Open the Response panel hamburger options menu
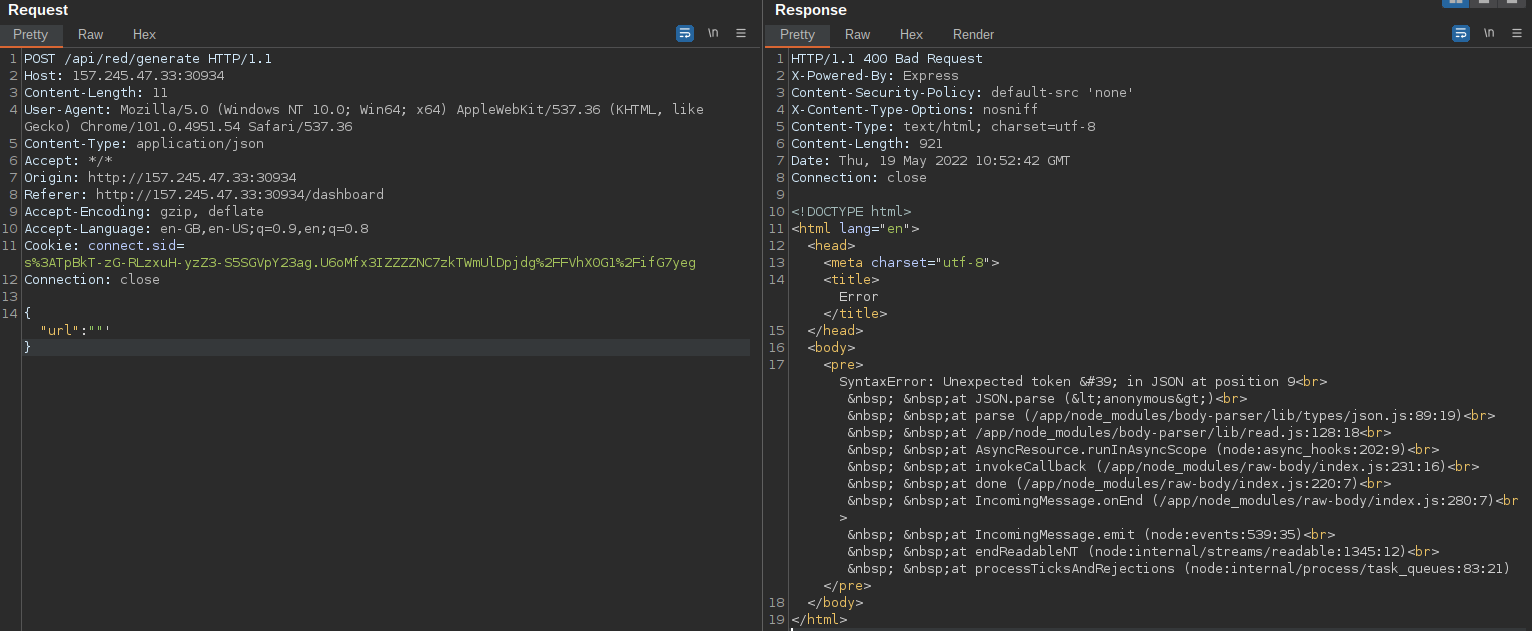This screenshot has height=631, width=1532. pyautogui.click(x=1517, y=33)
